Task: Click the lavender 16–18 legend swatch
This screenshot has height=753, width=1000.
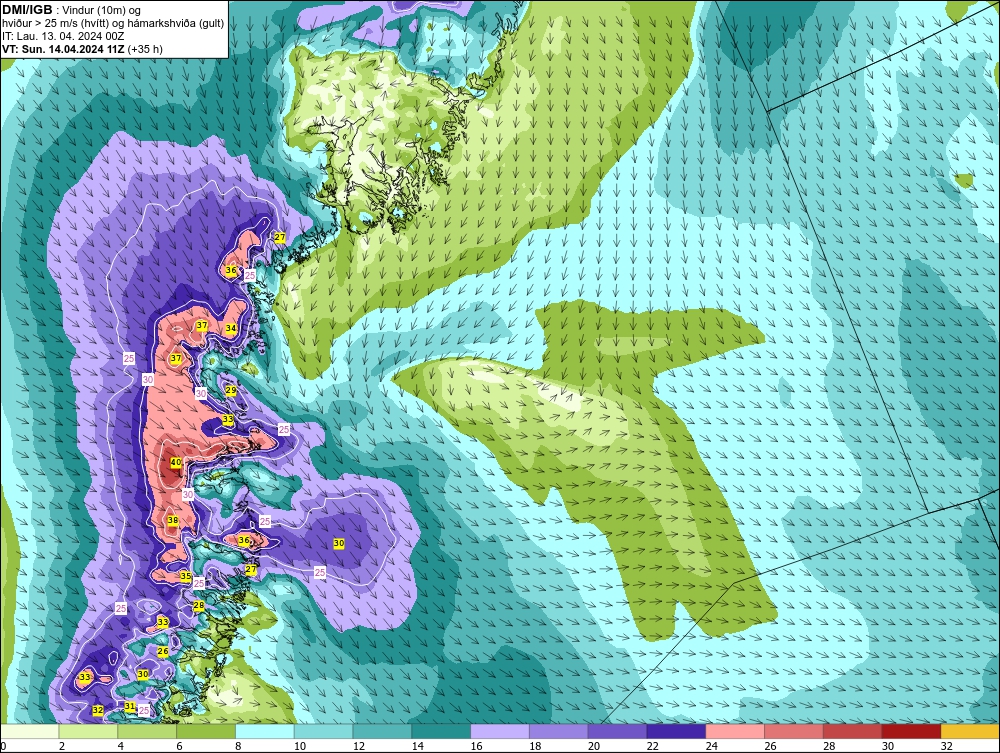Action: tap(500, 731)
